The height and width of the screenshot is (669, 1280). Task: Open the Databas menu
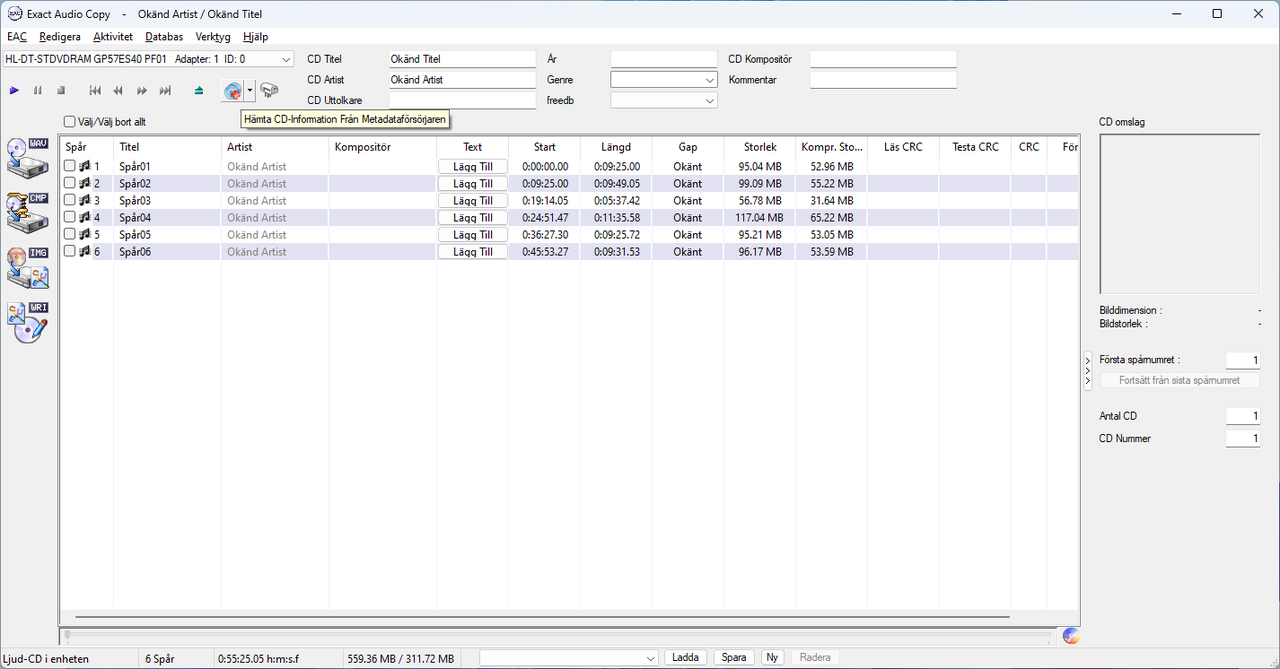click(x=164, y=37)
